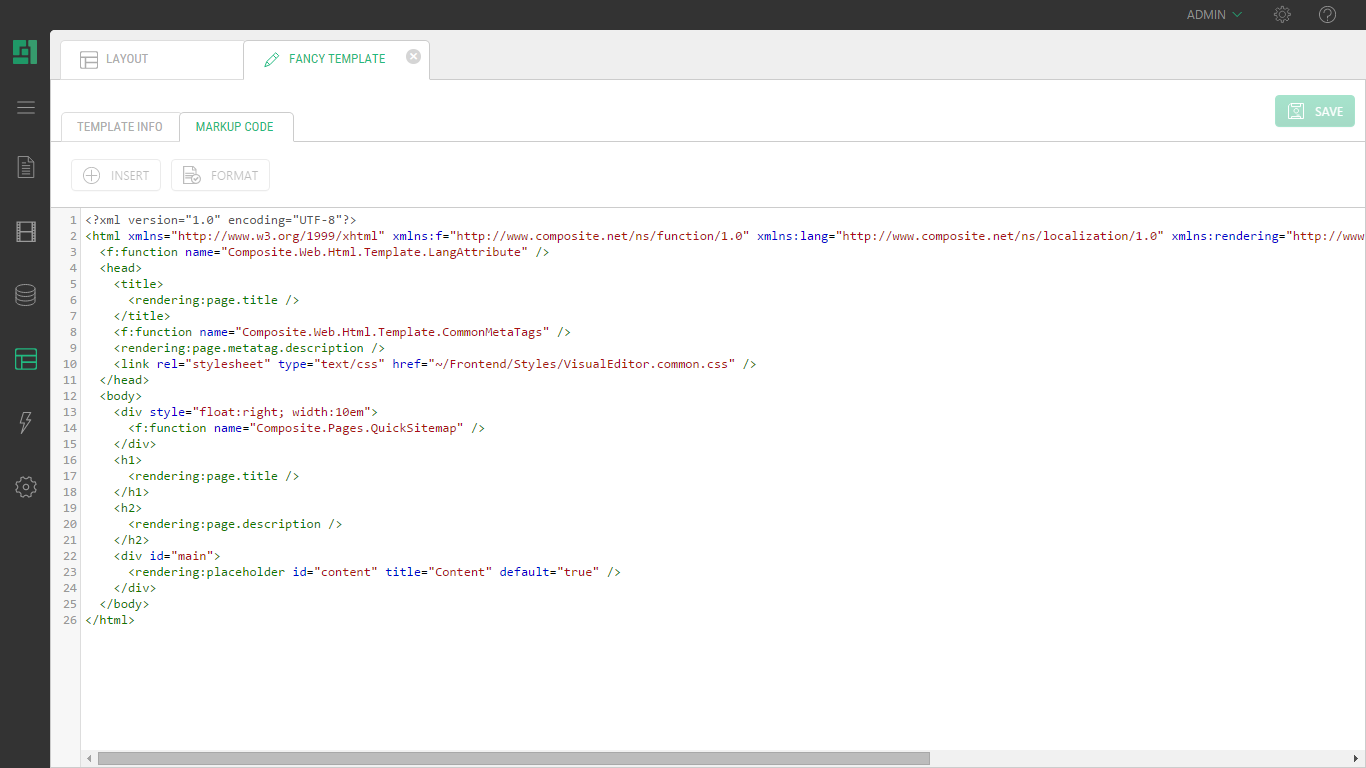Click the 'Composite.Pages.QuickSitemap' text in line 14
Screen dimensions: 1366x768
[360, 428]
